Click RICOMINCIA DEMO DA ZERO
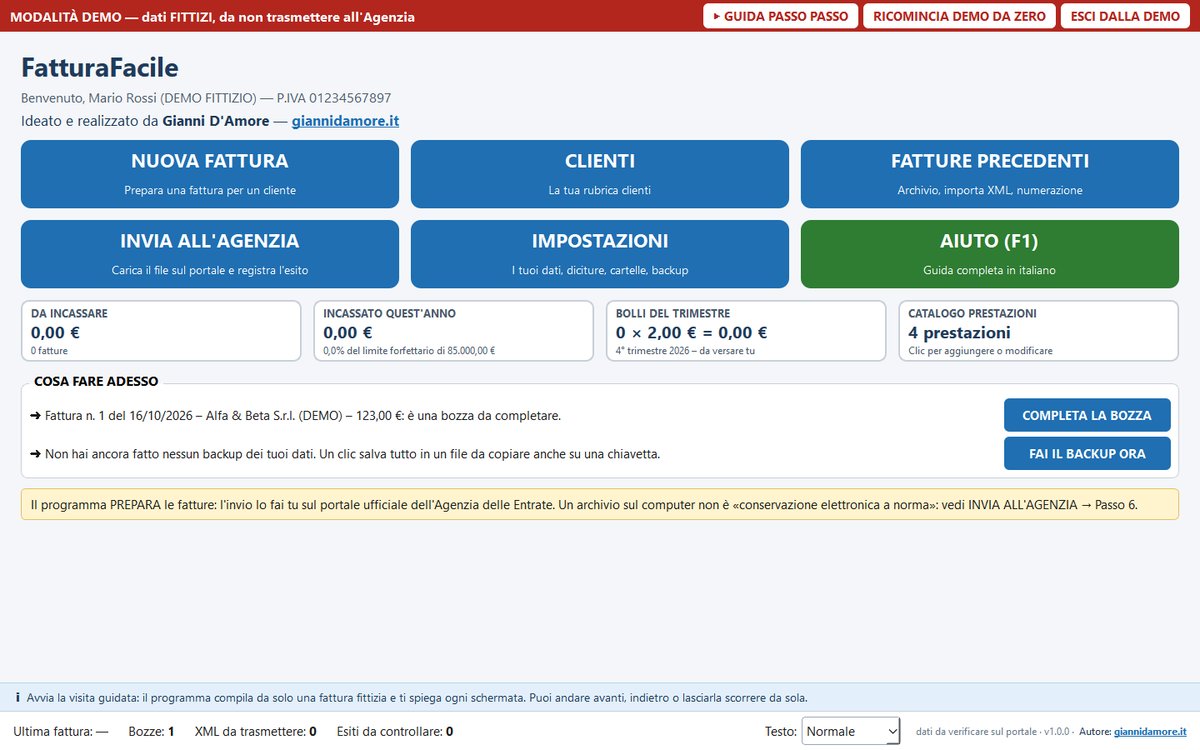1200x750 pixels. coord(959,16)
